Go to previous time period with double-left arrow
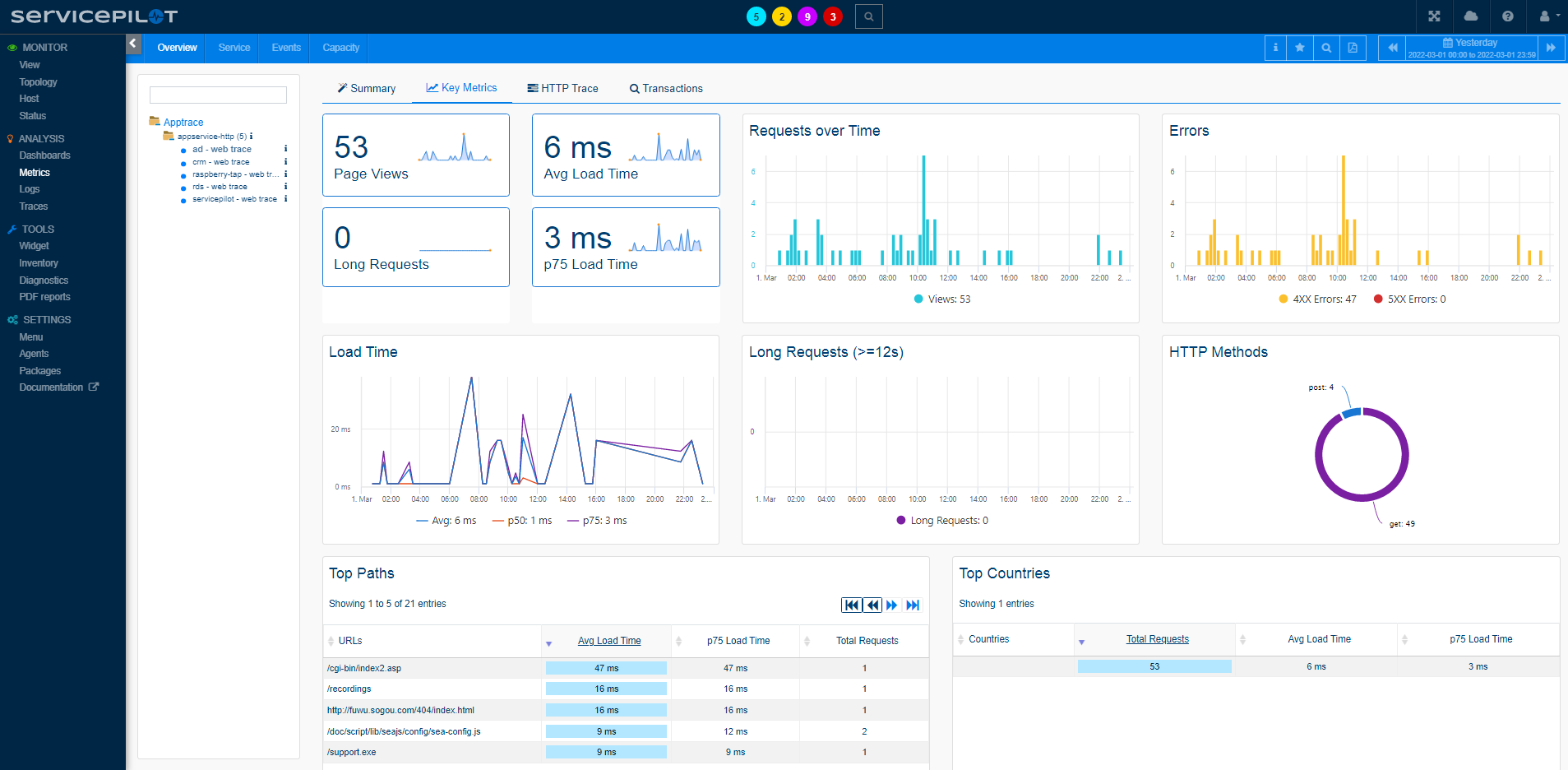This screenshot has height=770, width=1568. 1392,48
